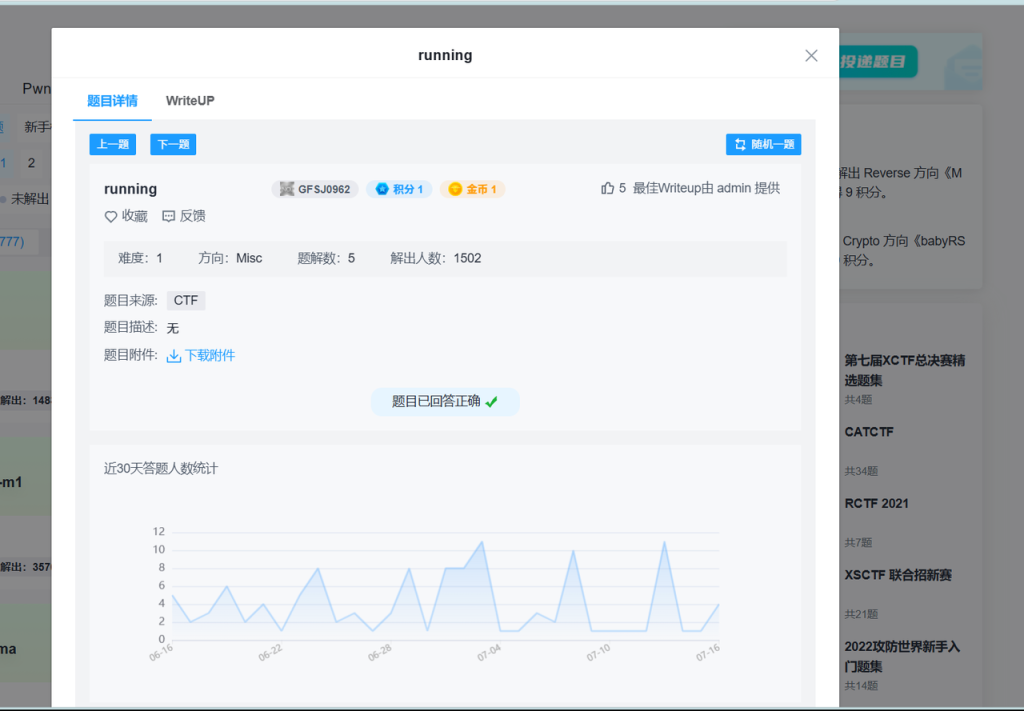Click the download attachment icon
Image resolution: width=1024 pixels, height=711 pixels.
[x=173, y=356]
